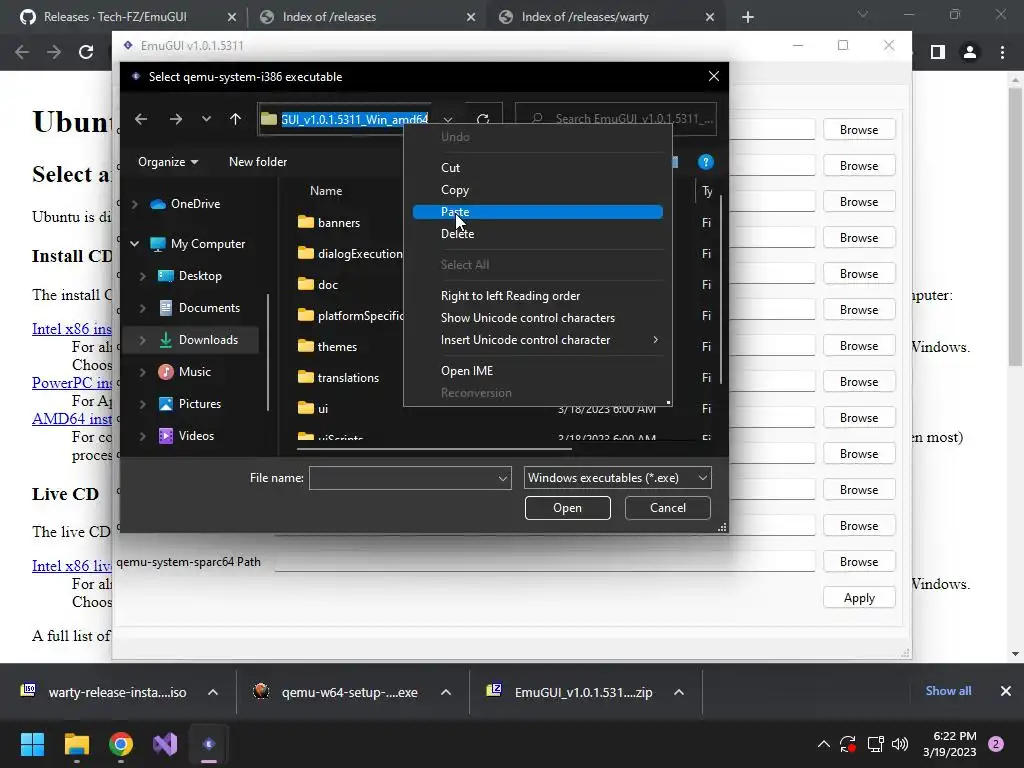Open recent locations chevron in file dialog

[x=206, y=119]
